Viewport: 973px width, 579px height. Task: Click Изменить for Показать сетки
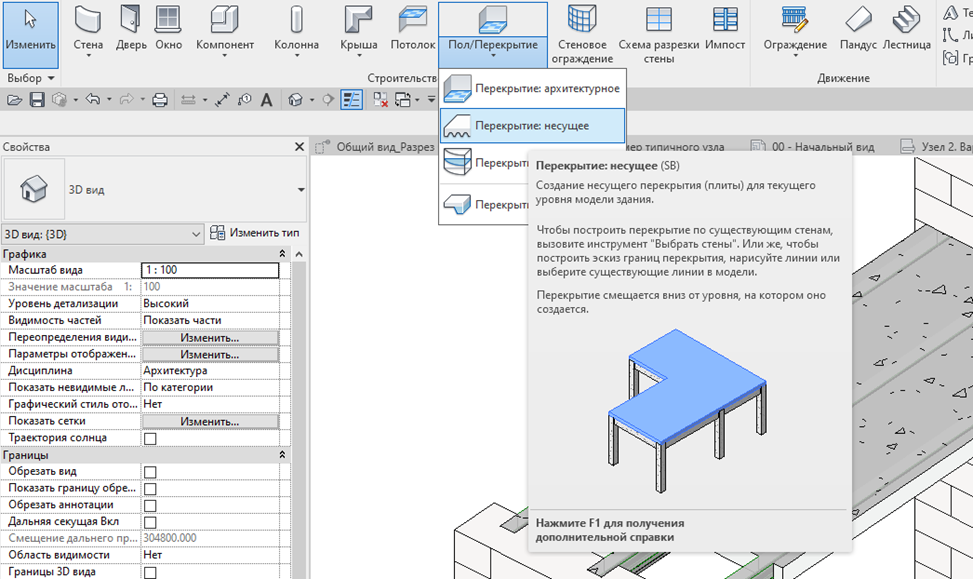(210, 421)
